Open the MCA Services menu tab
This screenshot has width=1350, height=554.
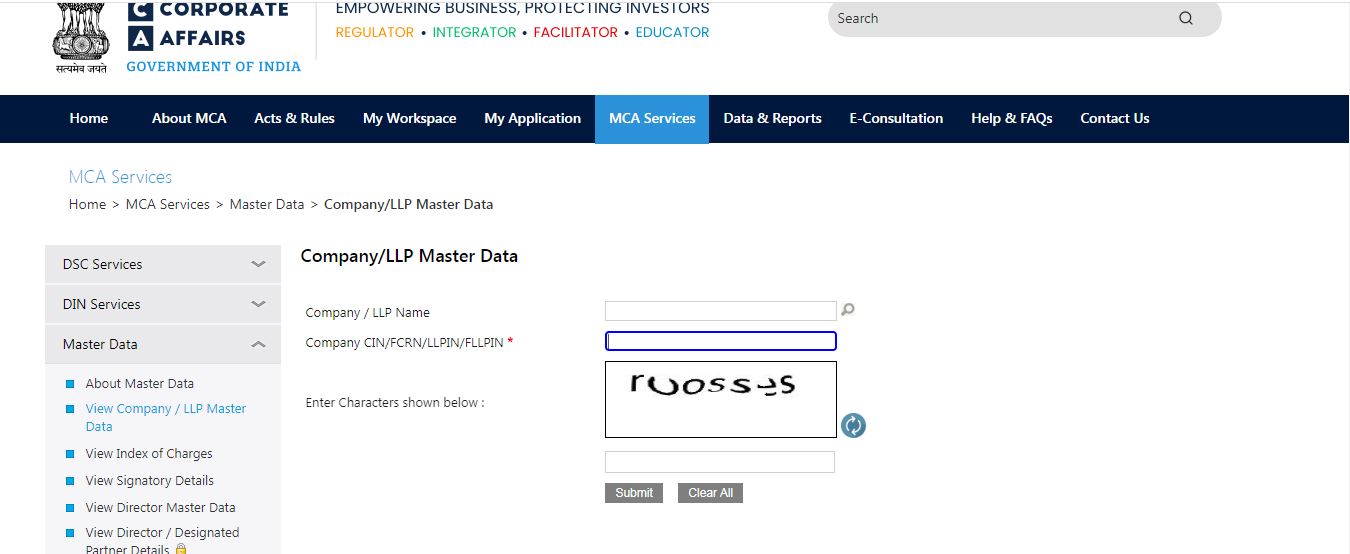(652, 118)
